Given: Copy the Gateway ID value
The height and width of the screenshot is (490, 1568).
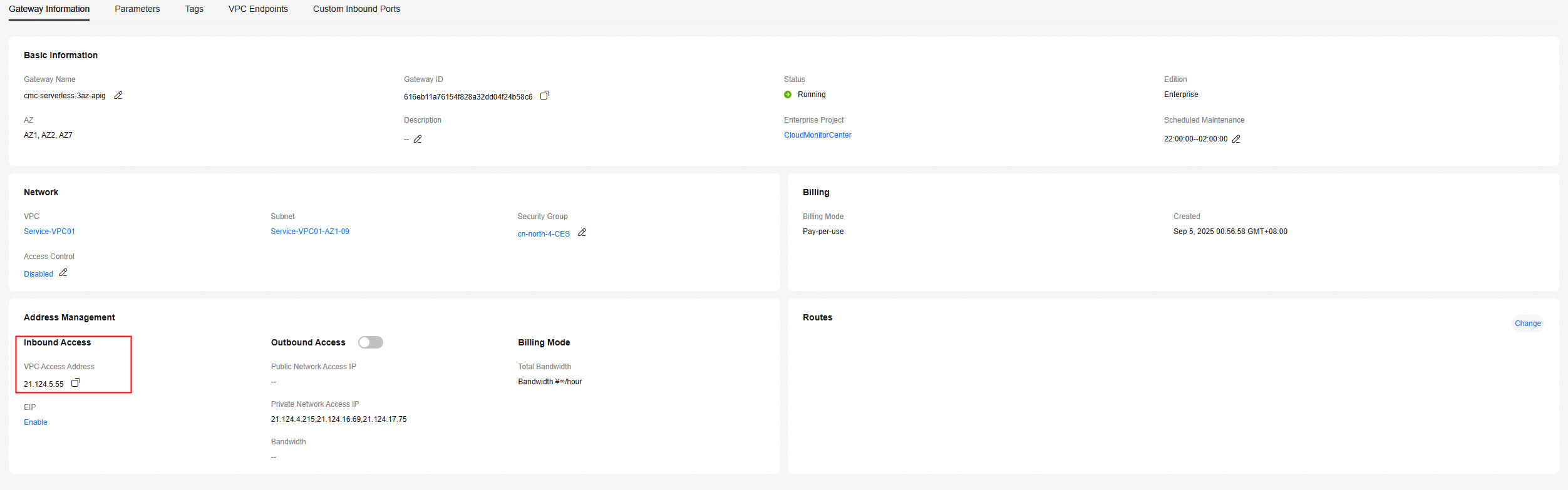Looking at the screenshot, I should pyautogui.click(x=545, y=95).
